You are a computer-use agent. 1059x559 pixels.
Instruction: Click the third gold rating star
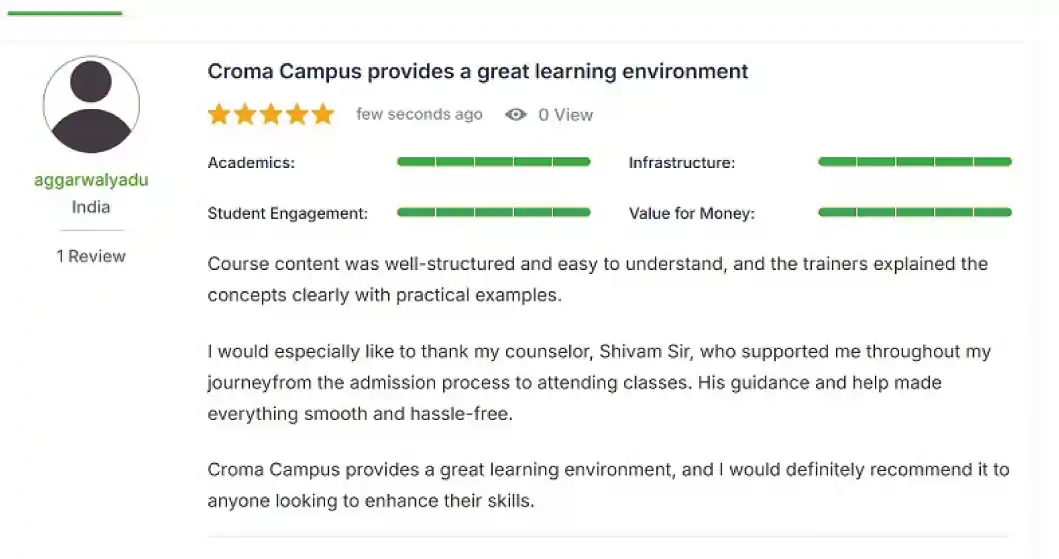[271, 114]
